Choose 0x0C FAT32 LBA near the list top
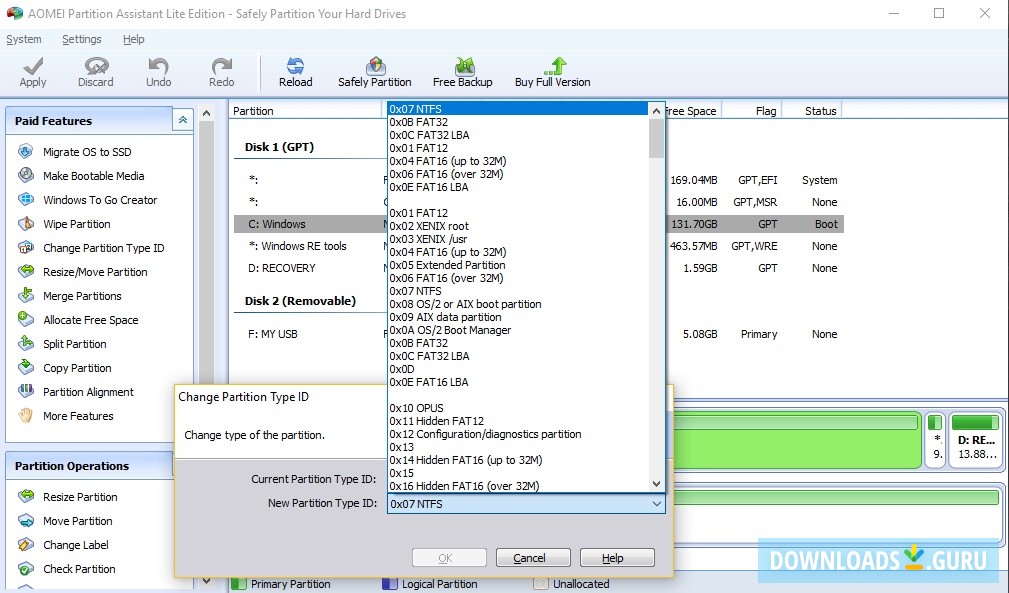Screen dimensions: 1009x593 tap(518, 135)
